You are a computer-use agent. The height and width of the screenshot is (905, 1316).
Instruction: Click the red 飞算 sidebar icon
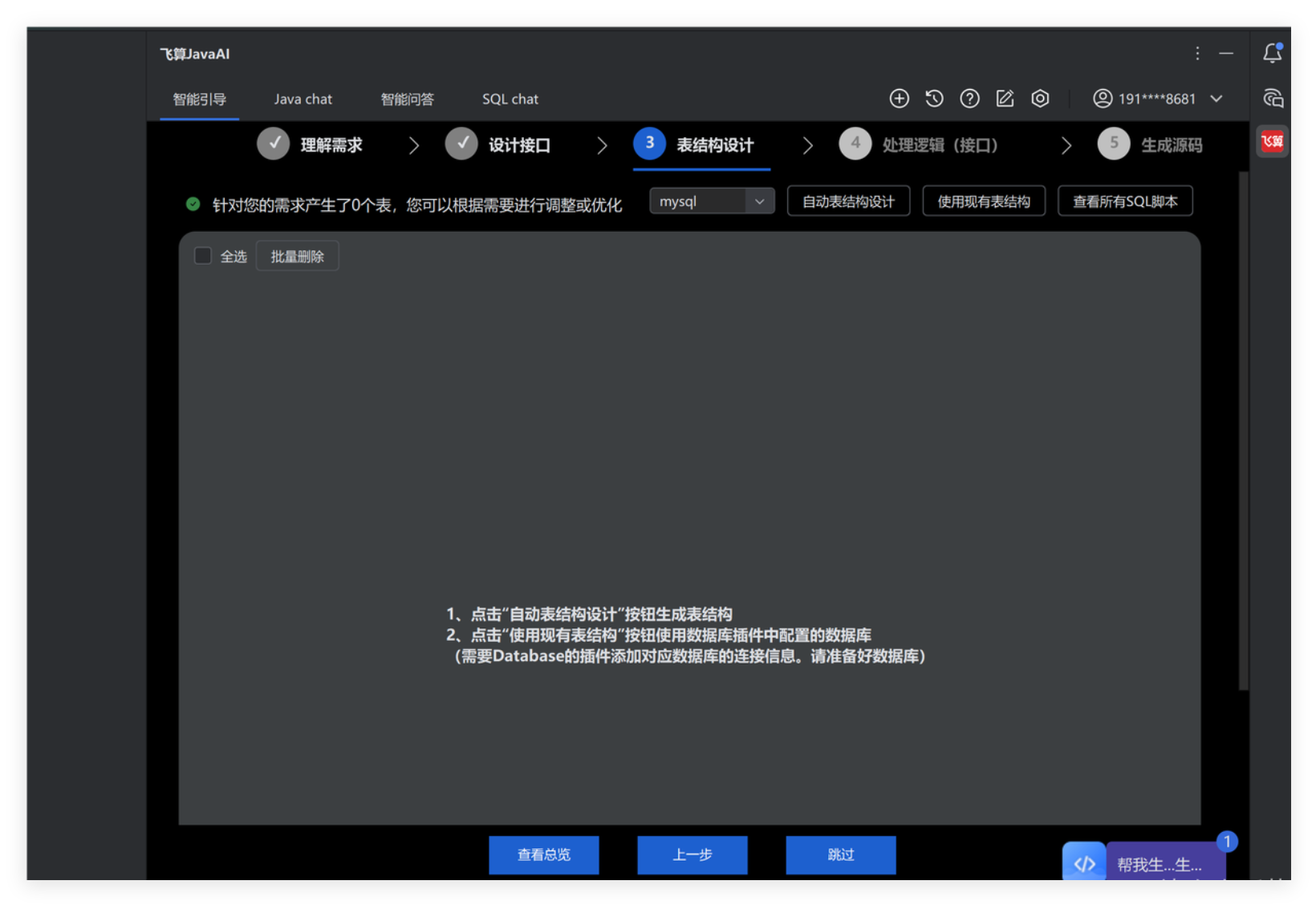1272,142
